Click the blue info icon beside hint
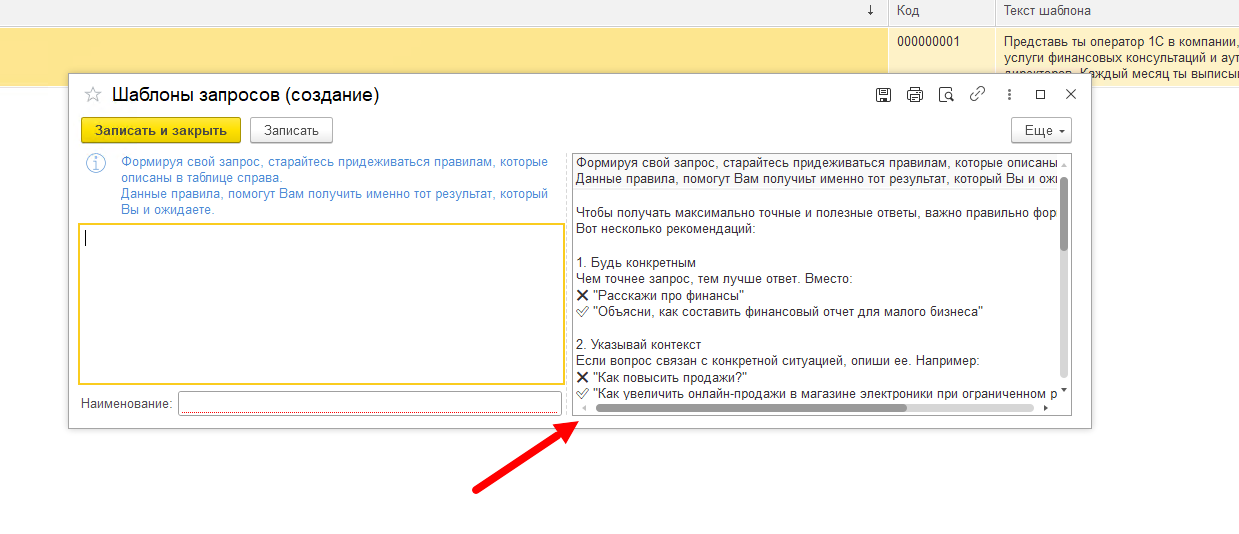 (96, 162)
